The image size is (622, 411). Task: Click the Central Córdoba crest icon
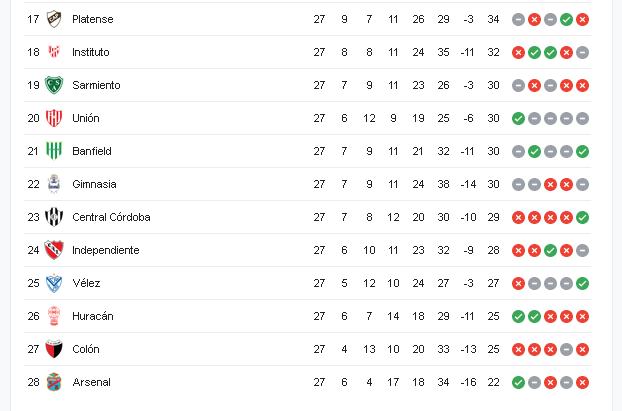(53, 217)
